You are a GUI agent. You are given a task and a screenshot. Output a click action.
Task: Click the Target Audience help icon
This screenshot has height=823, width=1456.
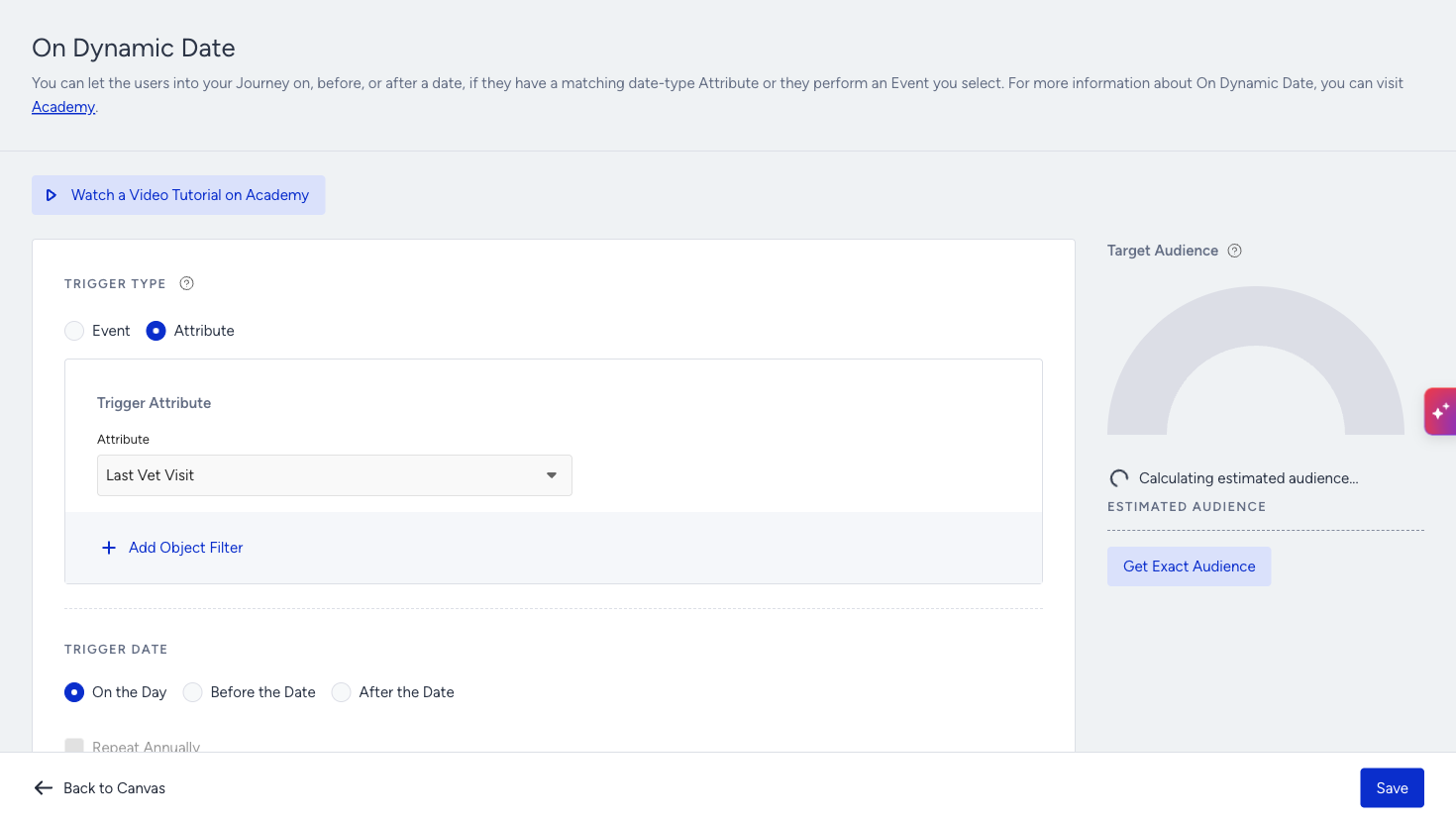click(x=1234, y=251)
